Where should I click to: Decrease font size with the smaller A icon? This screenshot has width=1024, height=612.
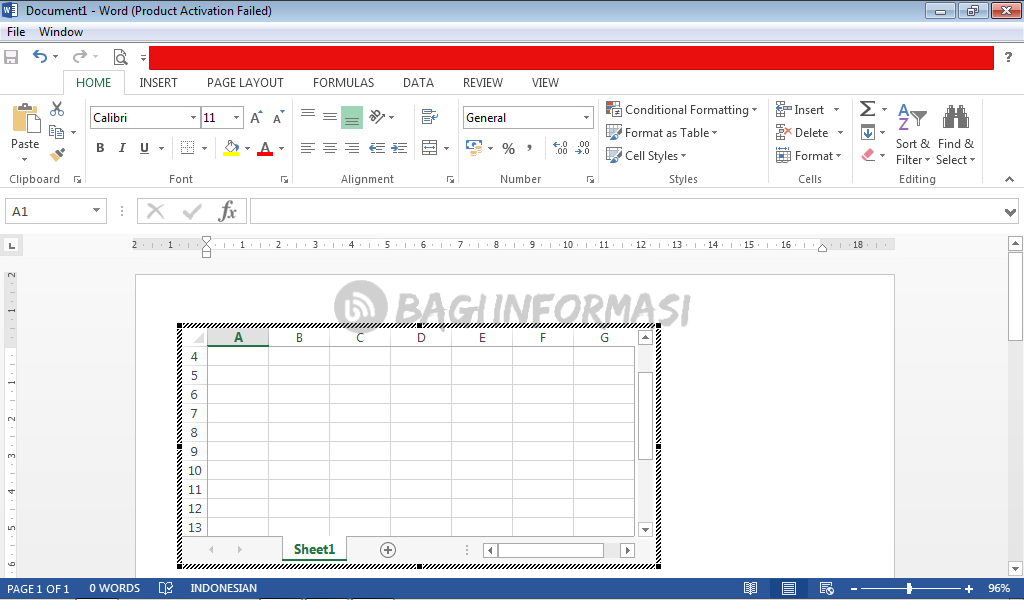(x=278, y=118)
